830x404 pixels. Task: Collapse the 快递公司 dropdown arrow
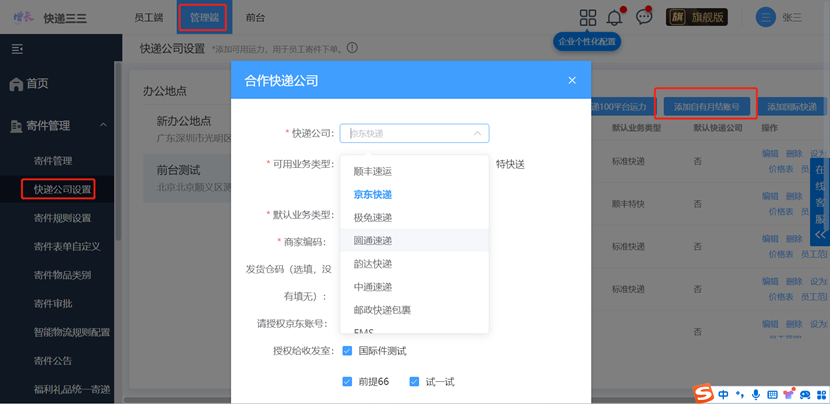pos(477,133)
